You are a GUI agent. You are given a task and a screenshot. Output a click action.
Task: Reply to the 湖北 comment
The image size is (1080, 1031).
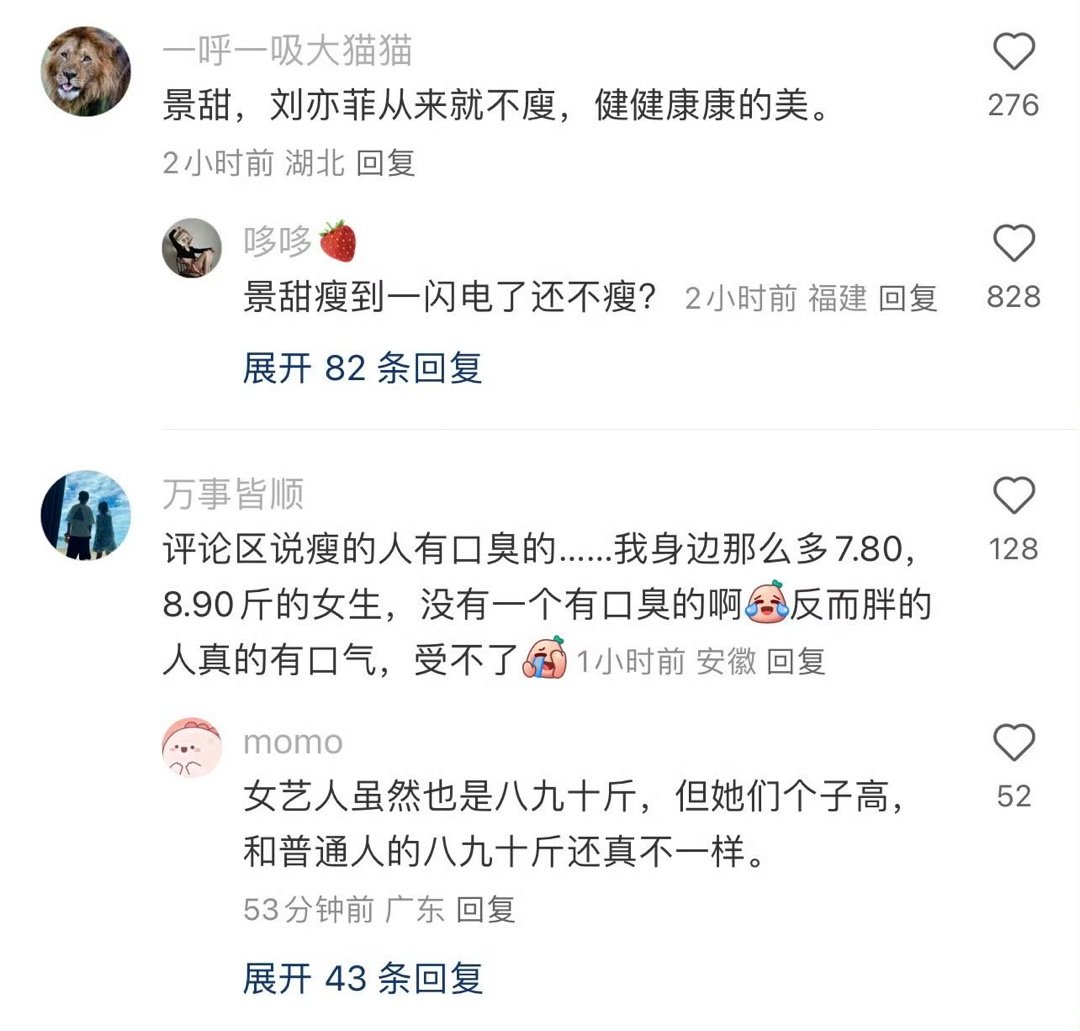386,163
